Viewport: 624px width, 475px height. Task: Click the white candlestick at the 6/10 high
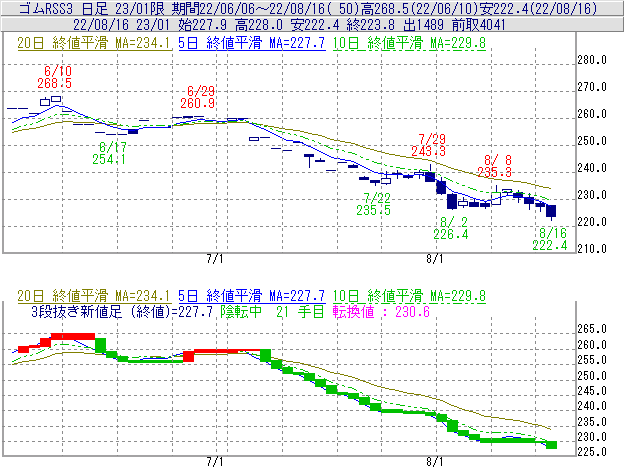56,99
